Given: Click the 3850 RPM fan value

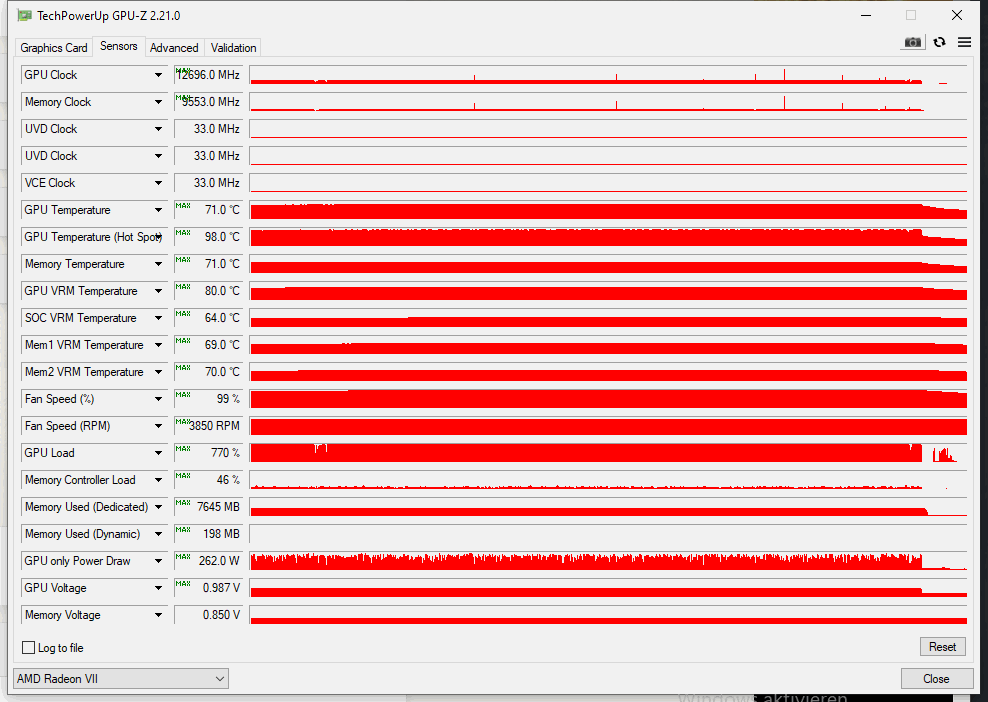Looking at the screenshot, I should coord(209,426).
